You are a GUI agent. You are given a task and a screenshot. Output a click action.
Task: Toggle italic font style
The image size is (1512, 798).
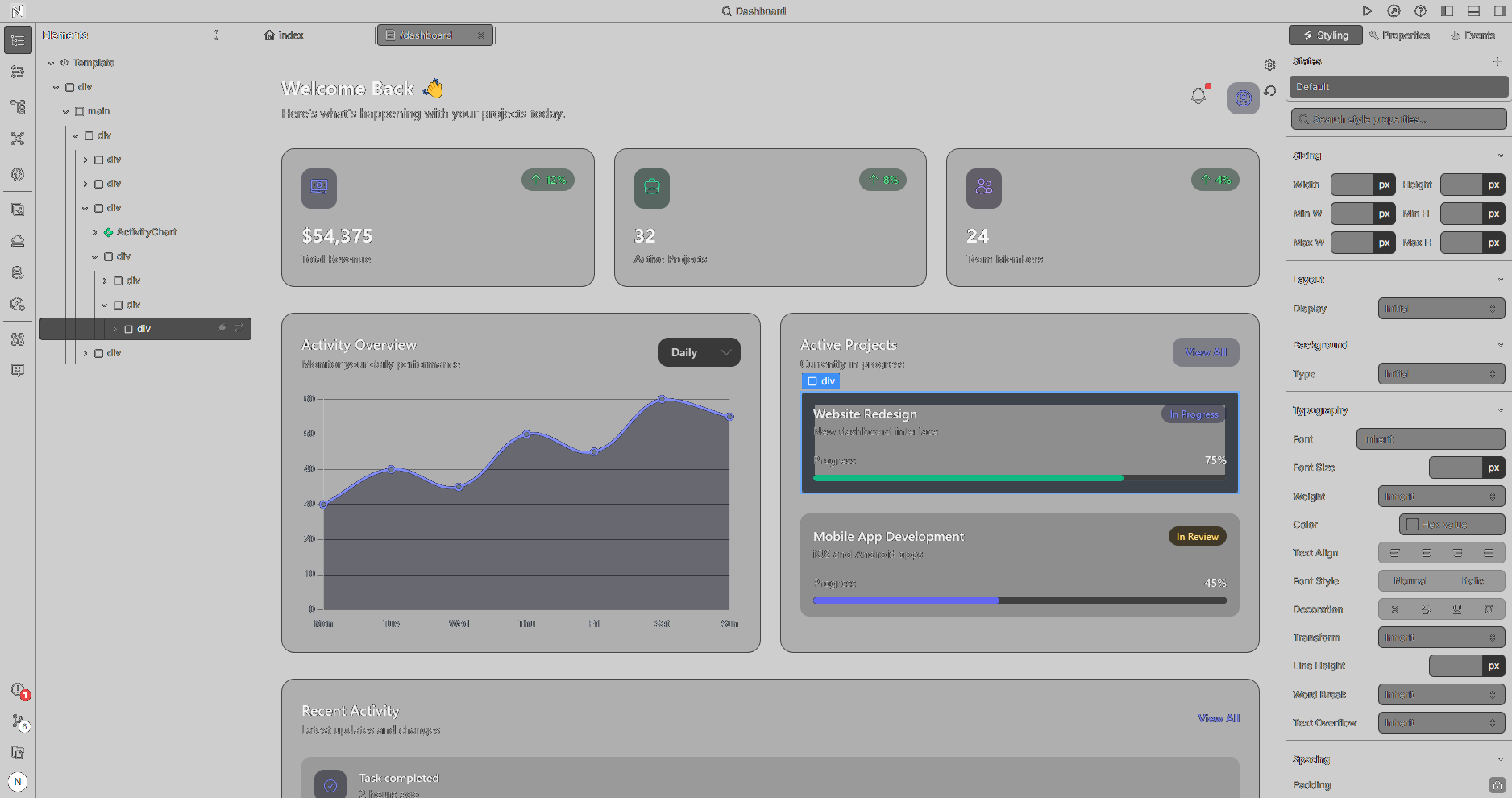point(1472,580)
